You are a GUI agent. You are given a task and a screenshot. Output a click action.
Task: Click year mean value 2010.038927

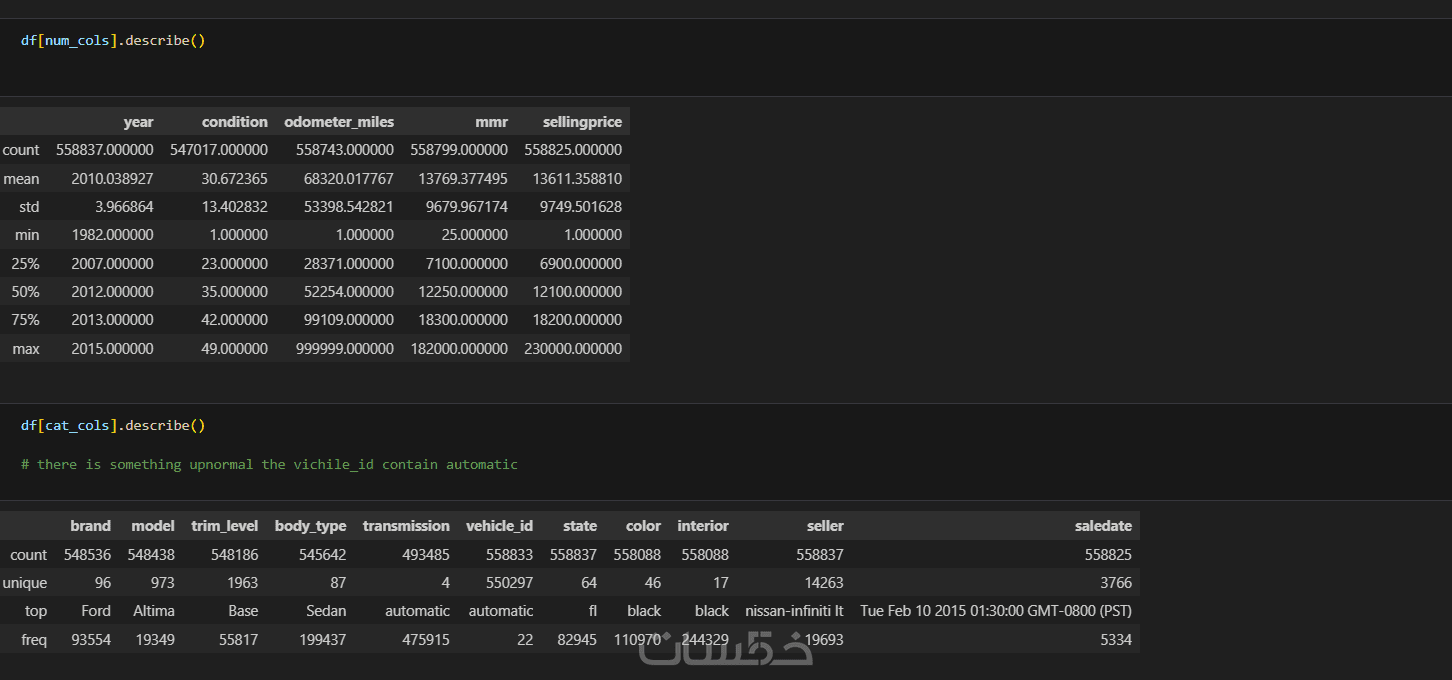pos(113,179)
